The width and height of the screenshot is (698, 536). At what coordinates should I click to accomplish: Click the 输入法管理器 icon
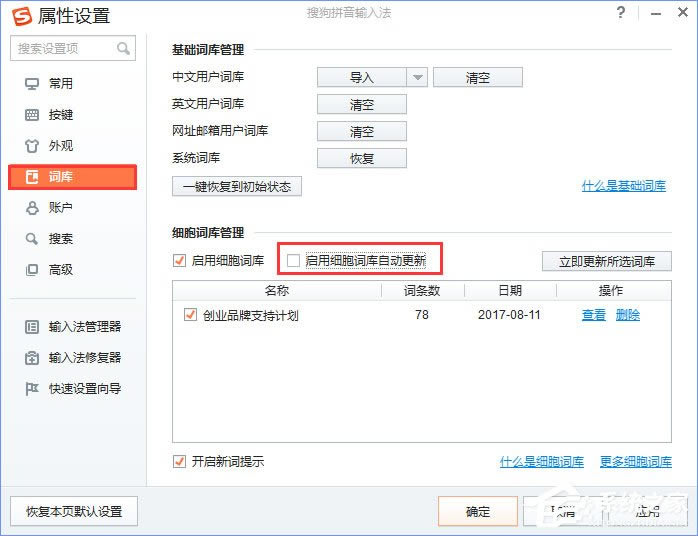click(x=31, y=327)
